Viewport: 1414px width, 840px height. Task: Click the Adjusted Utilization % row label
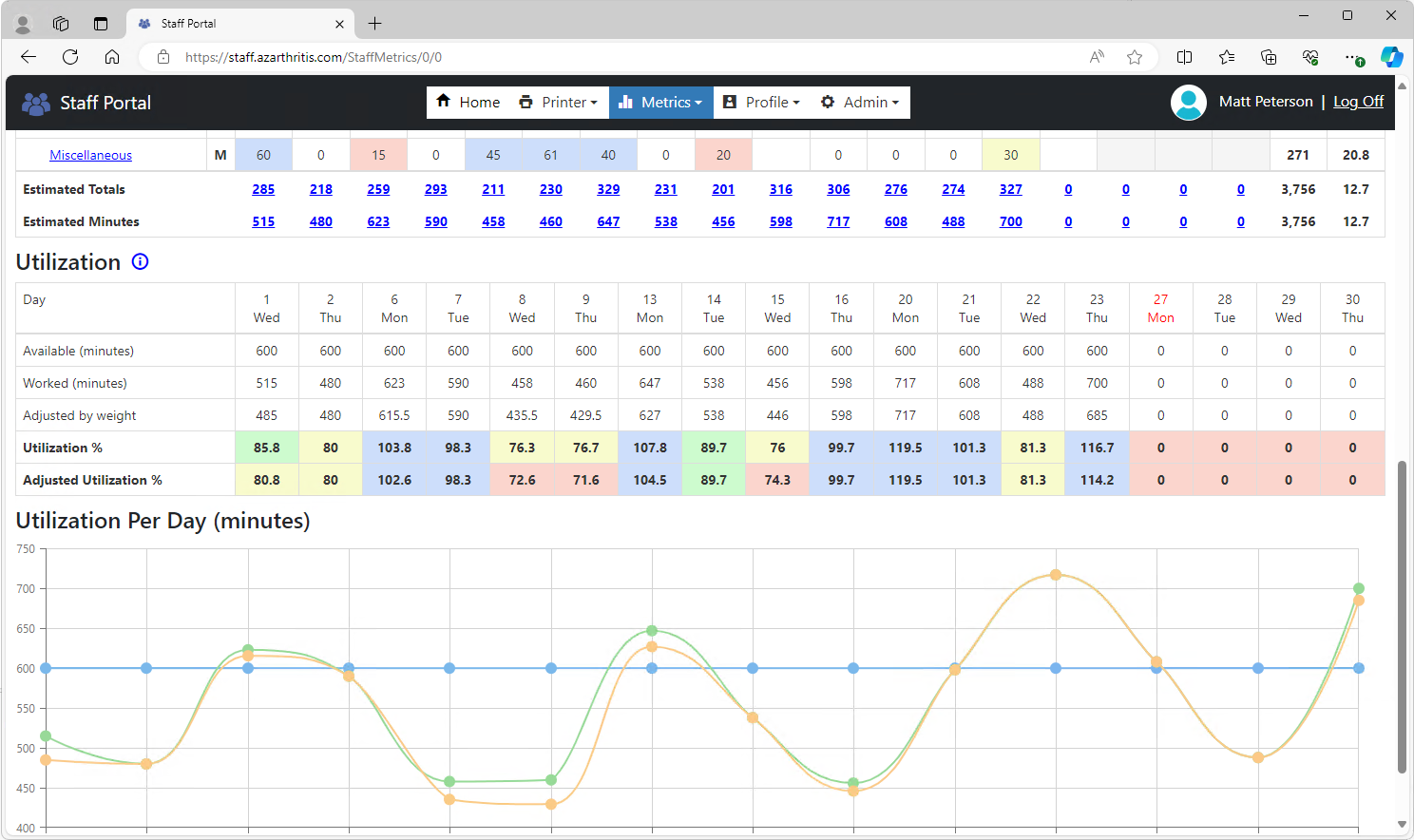[92, 480]
